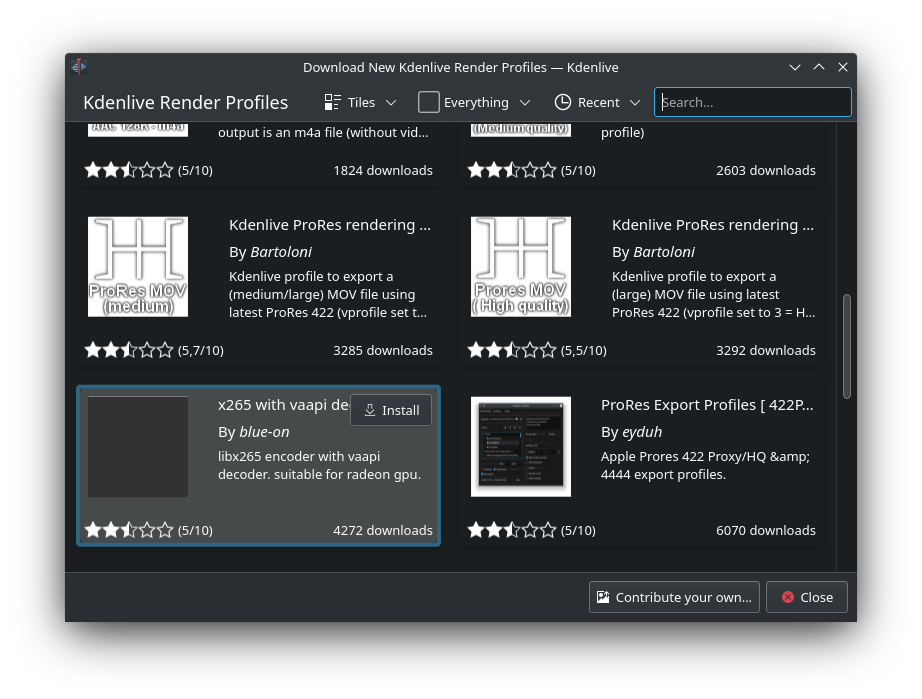This screenshot has width=922, height=699.
Task: Click star rating of 3292 downloads profile
Action: (512, 350)
